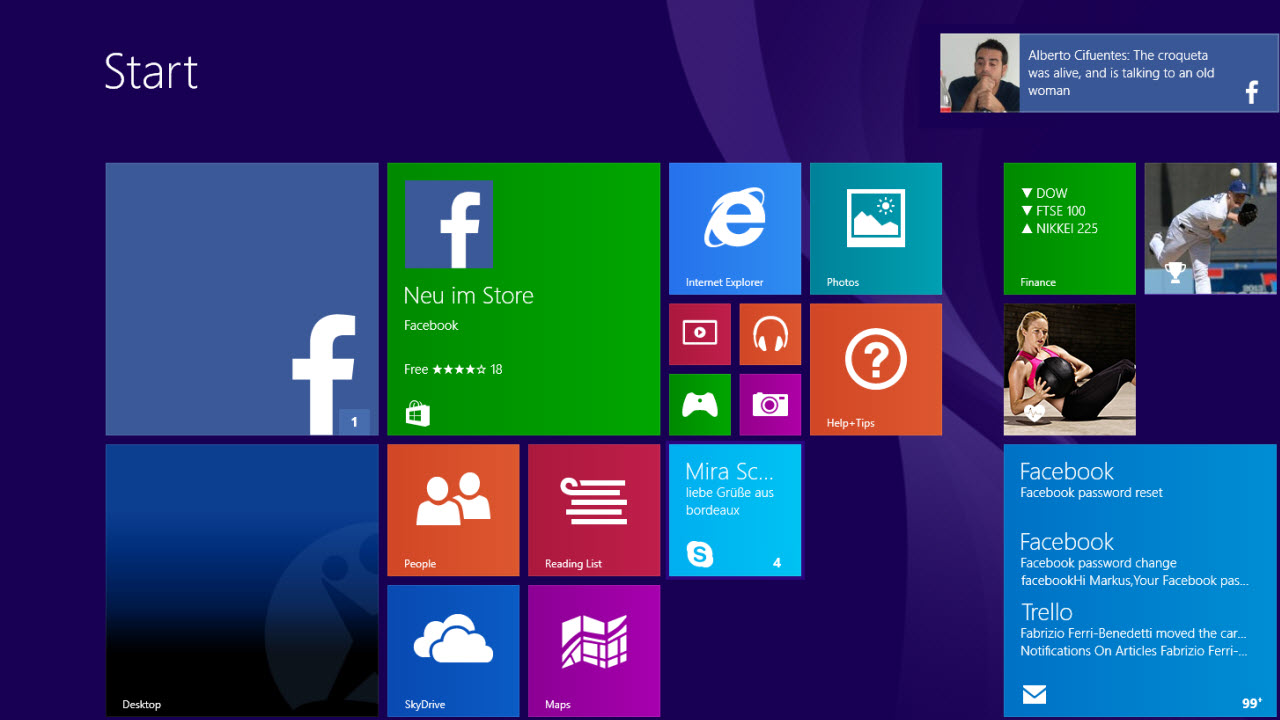1280x720 pixels.
Task: Click Alberto Cifuentes profile photo in notification
Action: (980, 73)
